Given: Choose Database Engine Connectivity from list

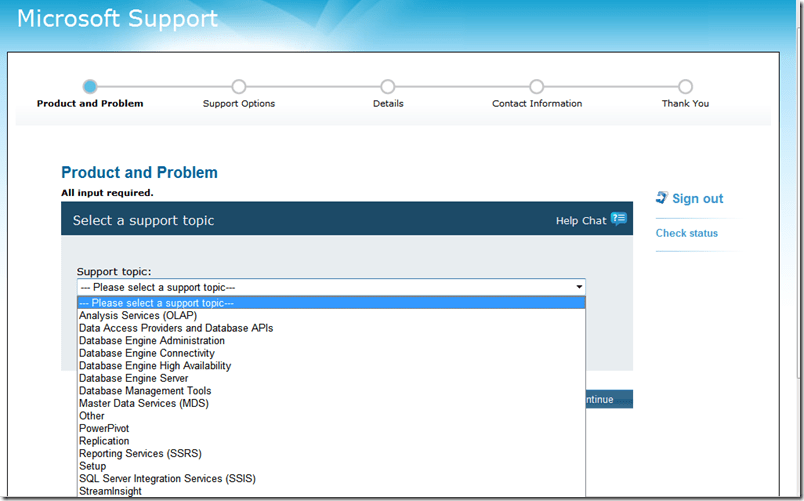Looking at the screenshot, I should point(147,353).
